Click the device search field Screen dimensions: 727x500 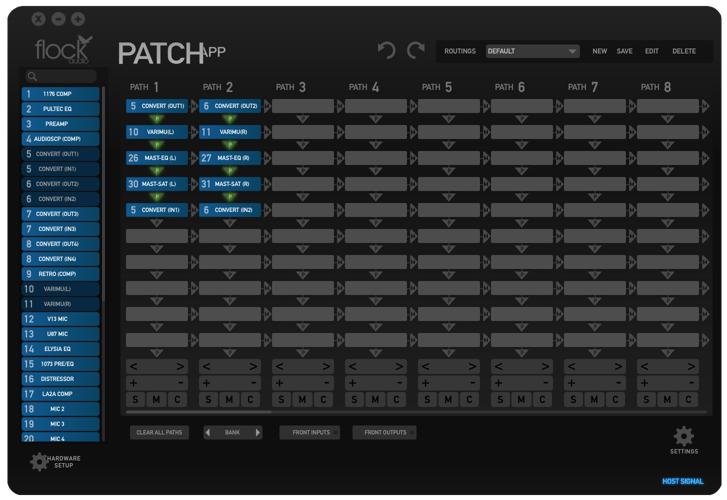tap(61, 77)
